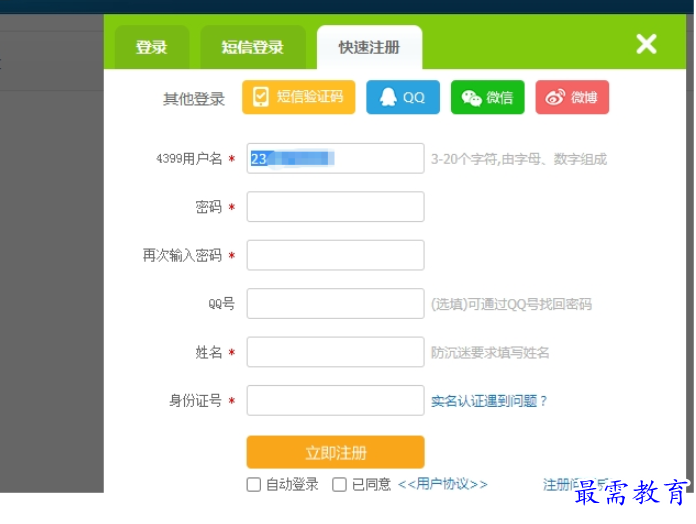This screenshot has width=696, height=524.
Task: Log in with 短信验证码 button
Action: [x=299, y=97]
